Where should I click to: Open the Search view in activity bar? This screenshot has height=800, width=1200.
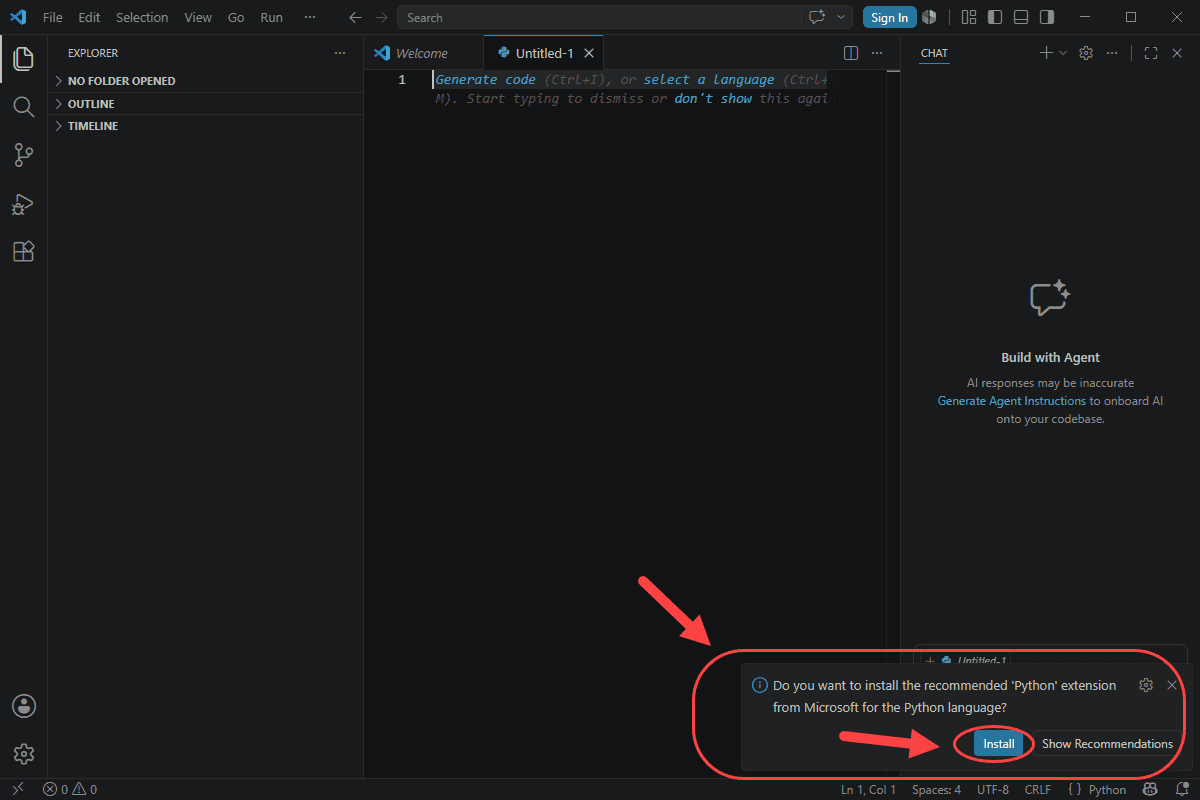(23, 106)
